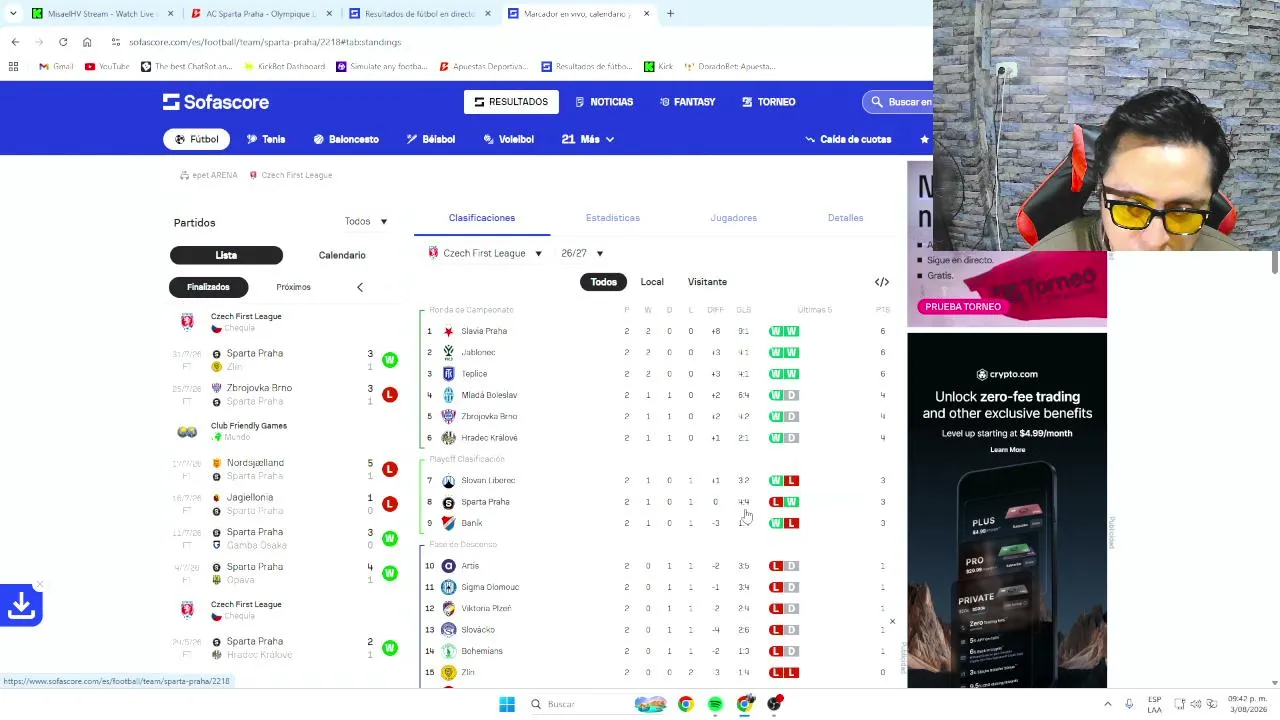Click the browser reload button
The image size is (1280, 720).
coord(63,42)
